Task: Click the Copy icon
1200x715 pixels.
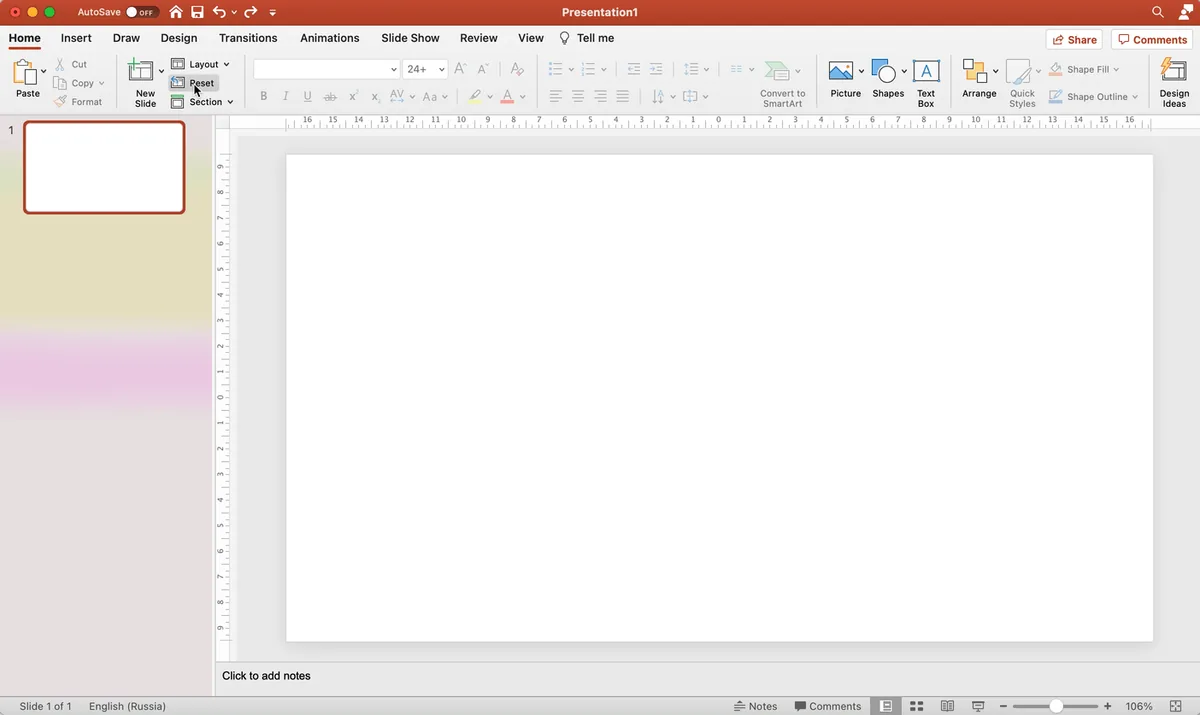Action: coord(60,83)
